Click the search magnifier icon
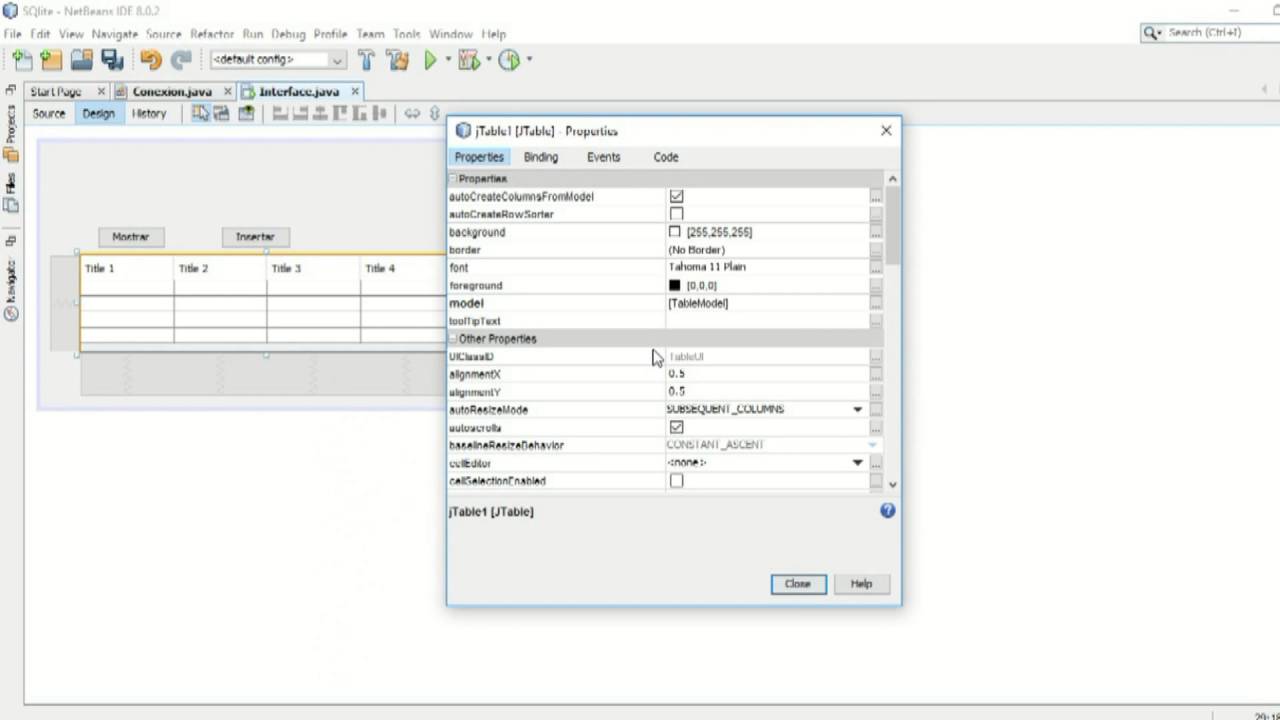This screenshot has height=720, width=1280. pyautogui.click(x=1153, y=33)
